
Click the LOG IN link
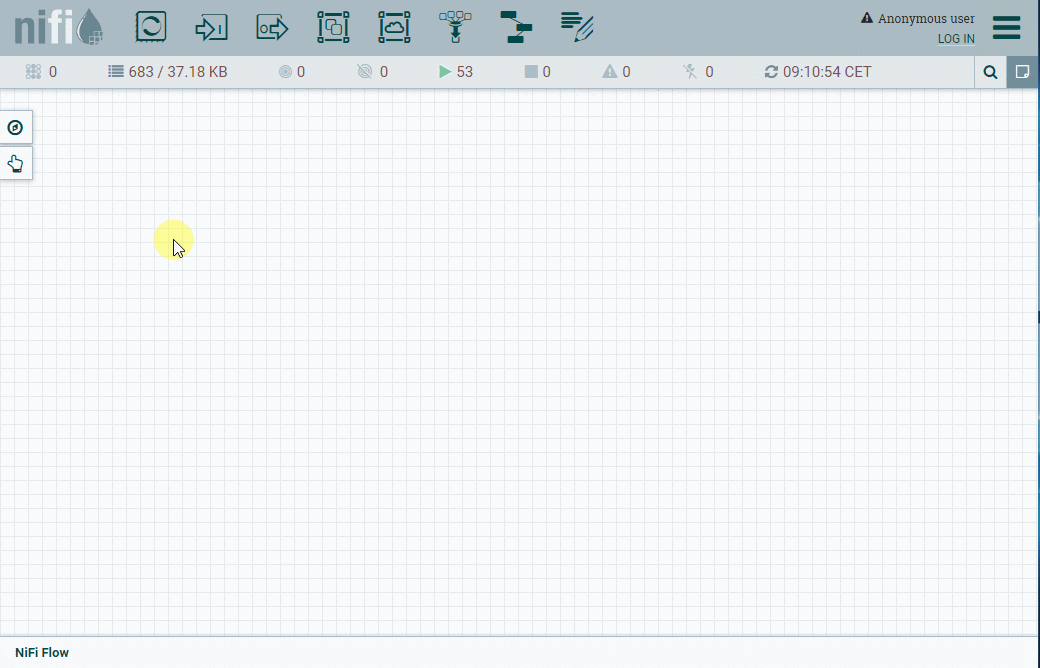pyautogui.click(x=955, y=39)
